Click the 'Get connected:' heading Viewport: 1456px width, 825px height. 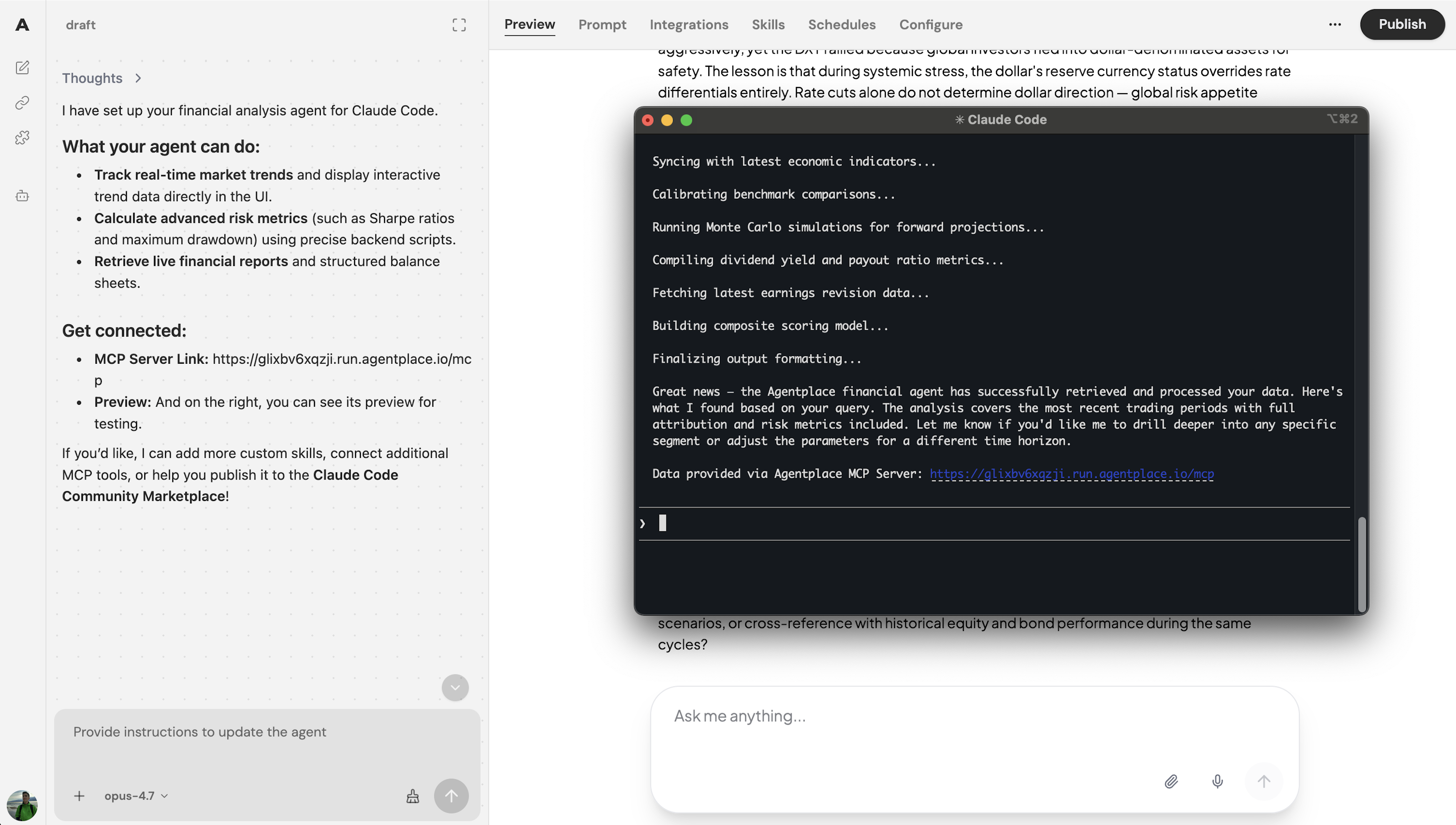(124, 330)
